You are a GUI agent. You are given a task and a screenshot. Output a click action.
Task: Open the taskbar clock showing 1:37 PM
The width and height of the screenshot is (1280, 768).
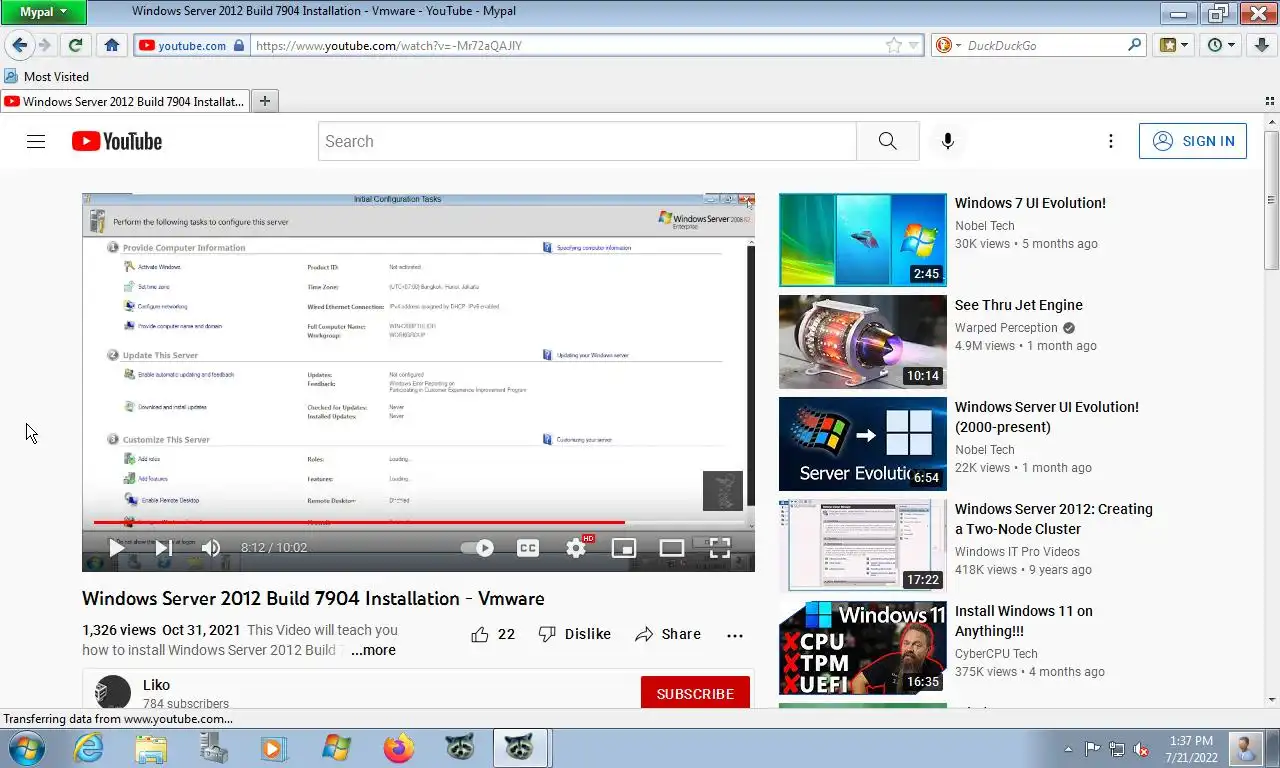pyautogui.click(x=1190, y=748)
